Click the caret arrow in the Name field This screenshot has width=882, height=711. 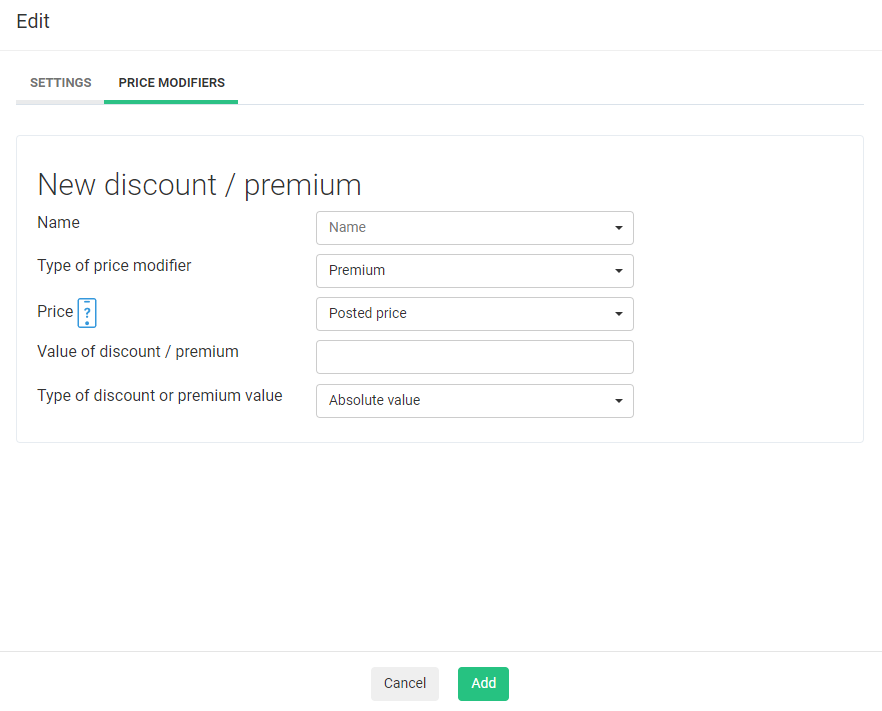pos(619,228)
